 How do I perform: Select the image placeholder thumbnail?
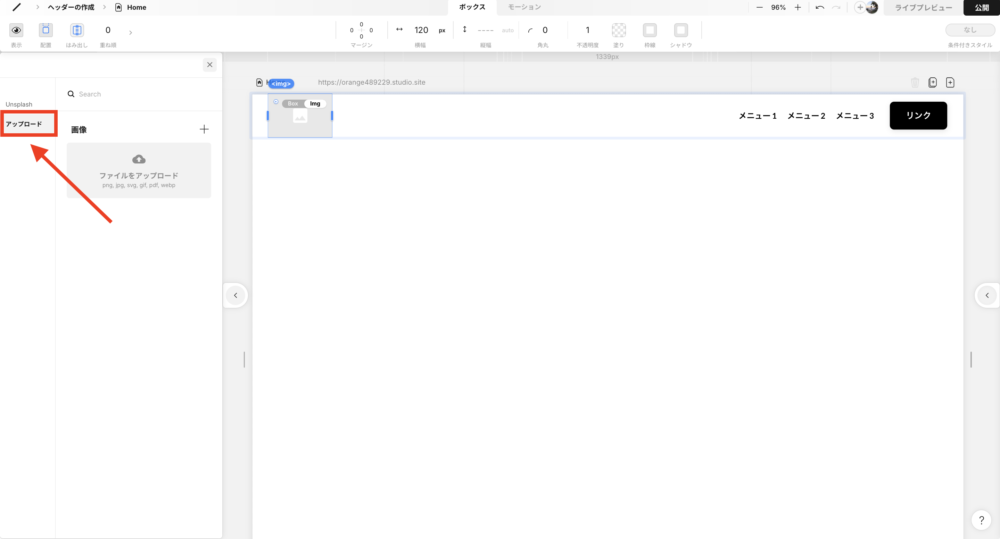[x=300, y=117]
